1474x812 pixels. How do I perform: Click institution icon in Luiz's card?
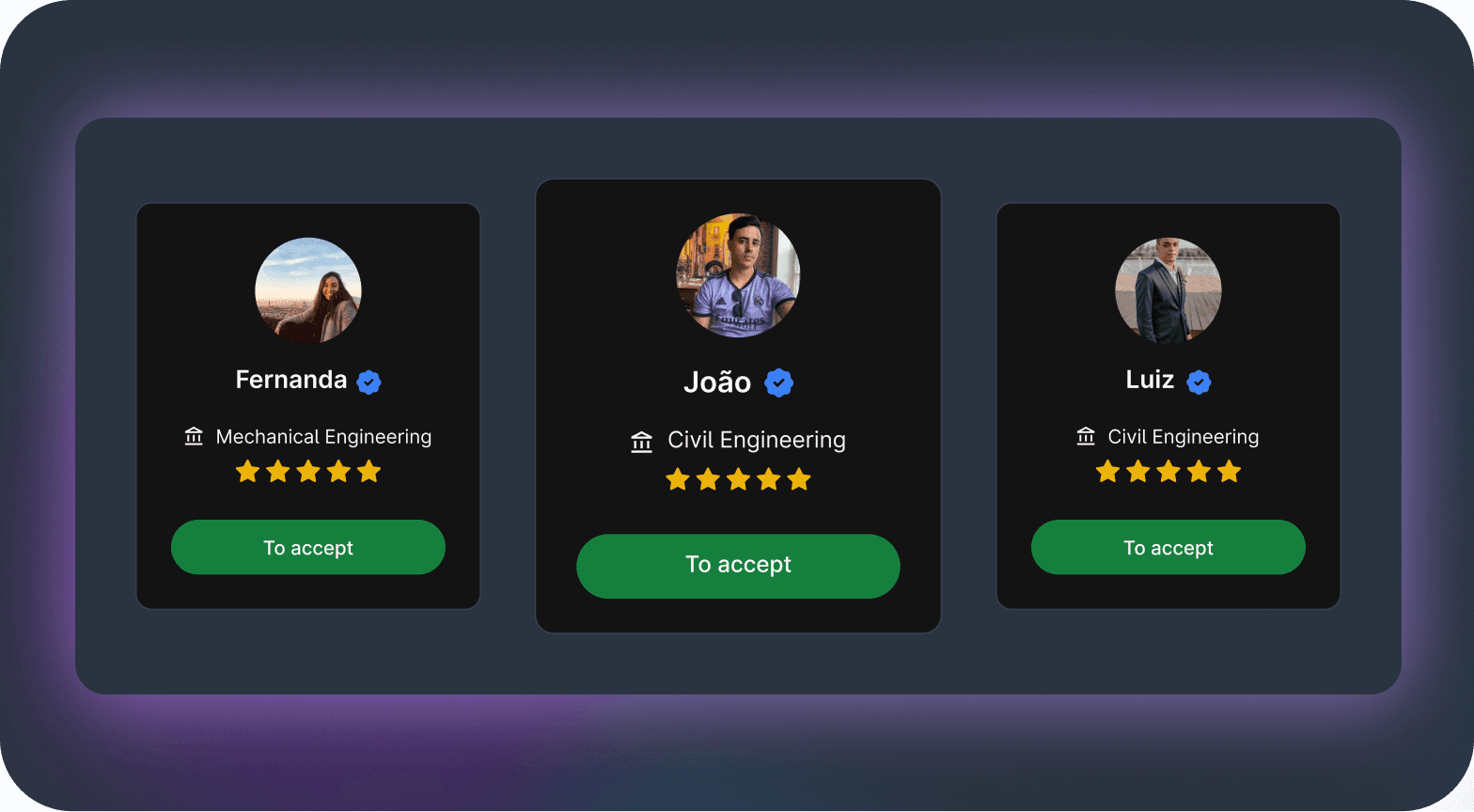coord(1086,436)
